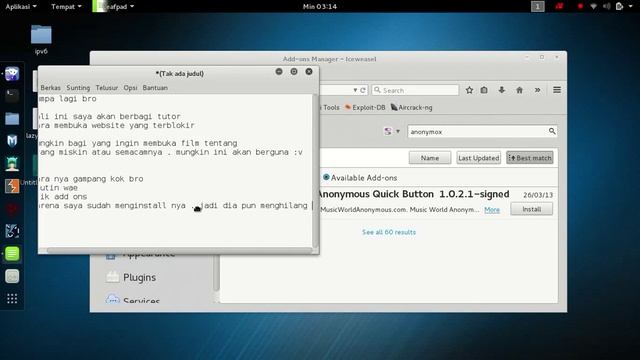Reload the page in Iceweasel
Viewport: 640px width, 360px height.
coord(362,90)
